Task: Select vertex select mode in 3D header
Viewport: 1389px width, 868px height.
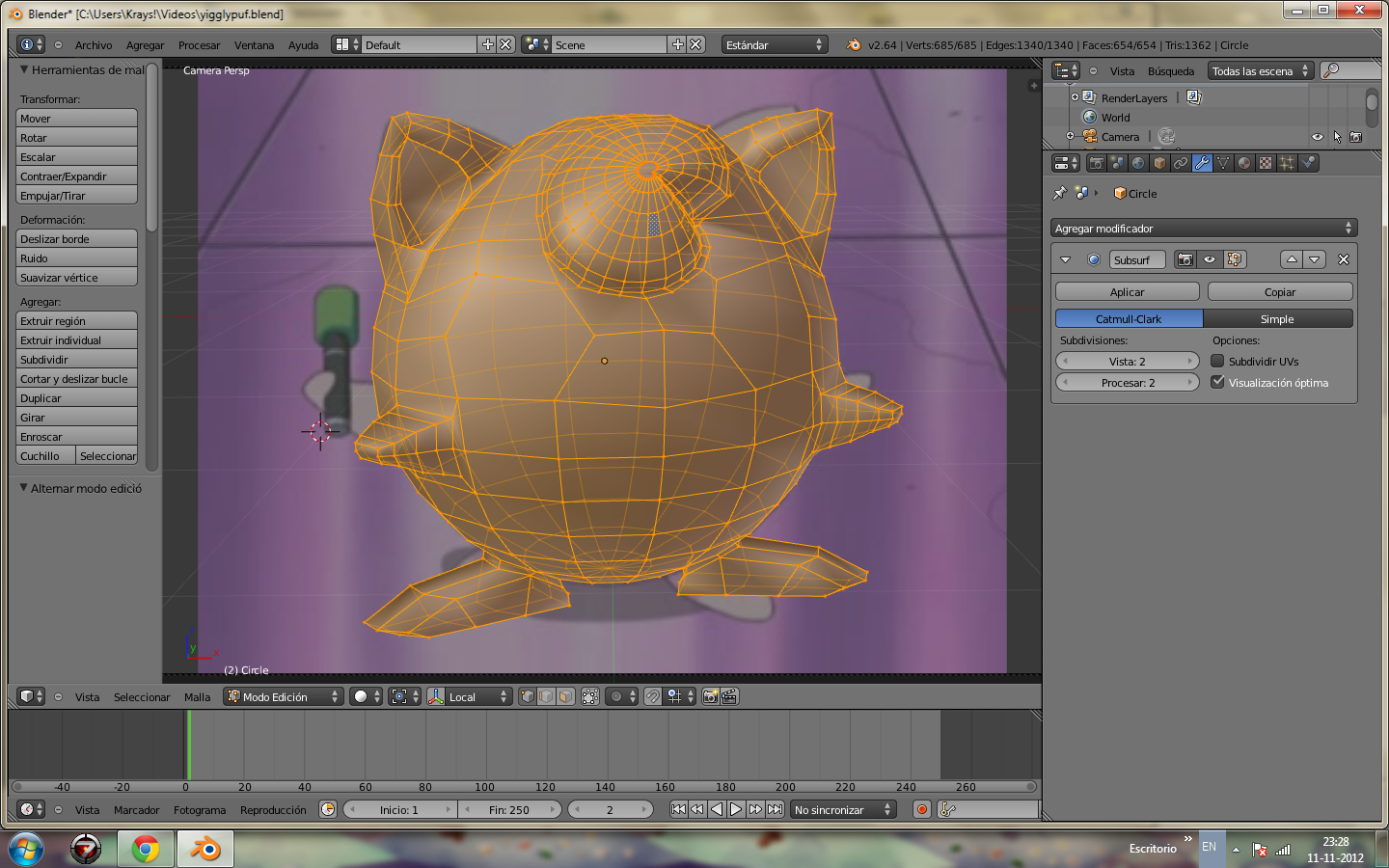Action: pyautogui.click(x=528, y=696)
